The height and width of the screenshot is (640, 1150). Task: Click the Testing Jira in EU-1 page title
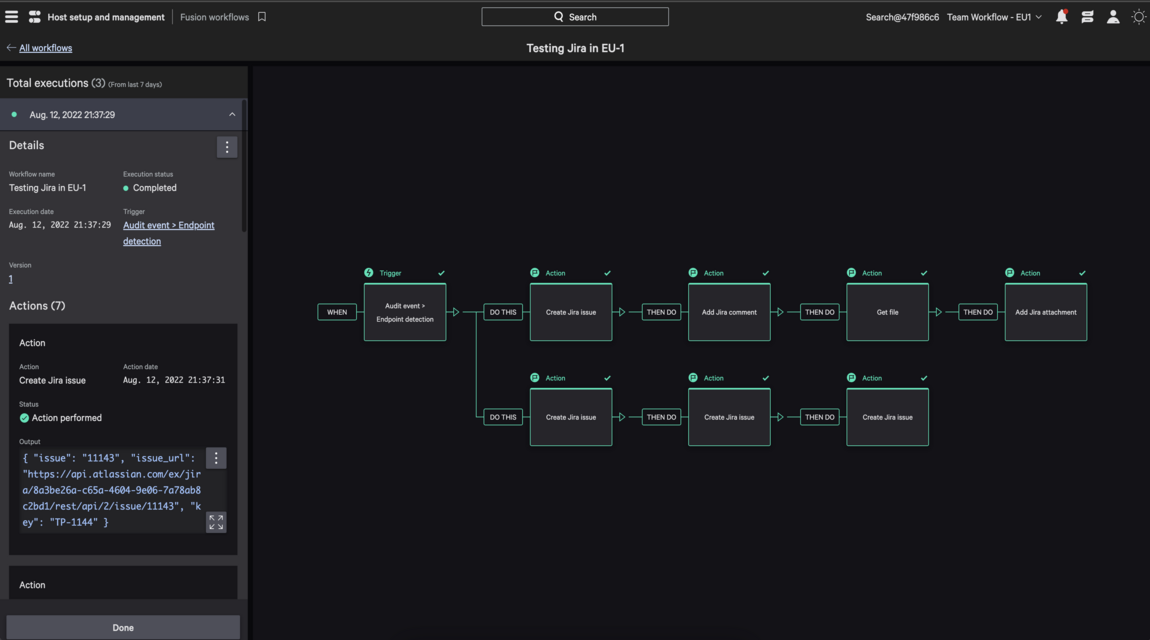(x=575, y=48)
